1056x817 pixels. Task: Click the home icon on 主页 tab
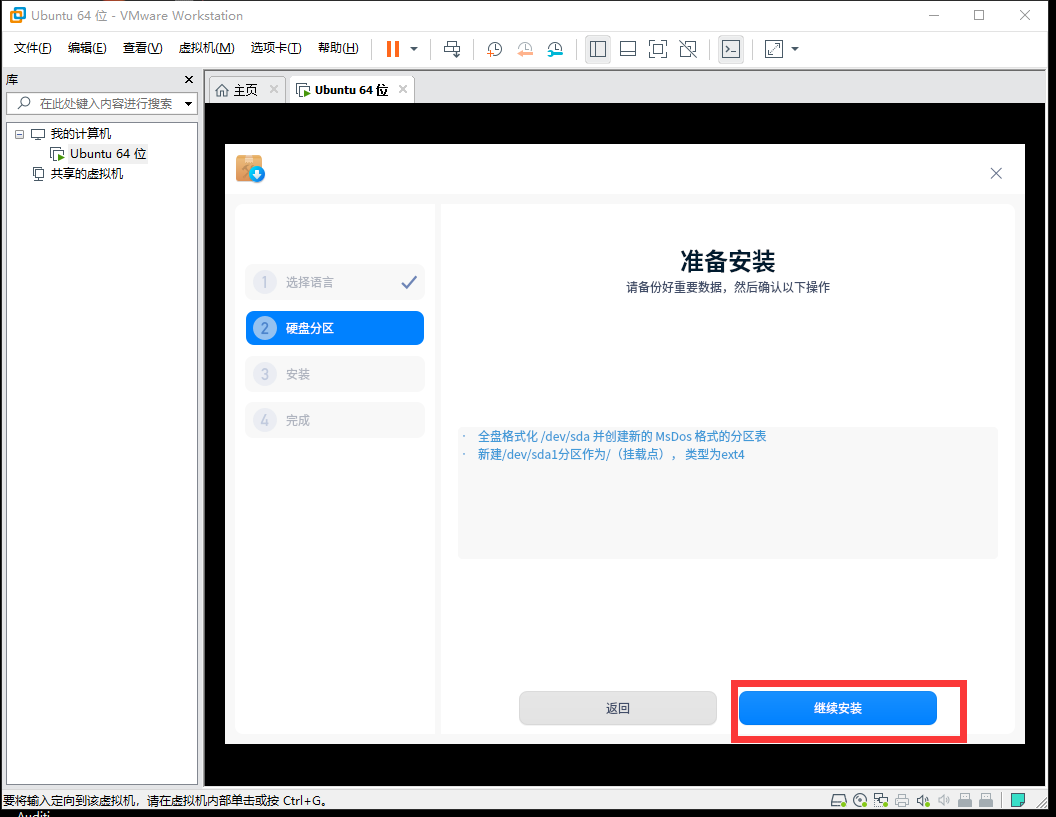[x=222, y=90]
